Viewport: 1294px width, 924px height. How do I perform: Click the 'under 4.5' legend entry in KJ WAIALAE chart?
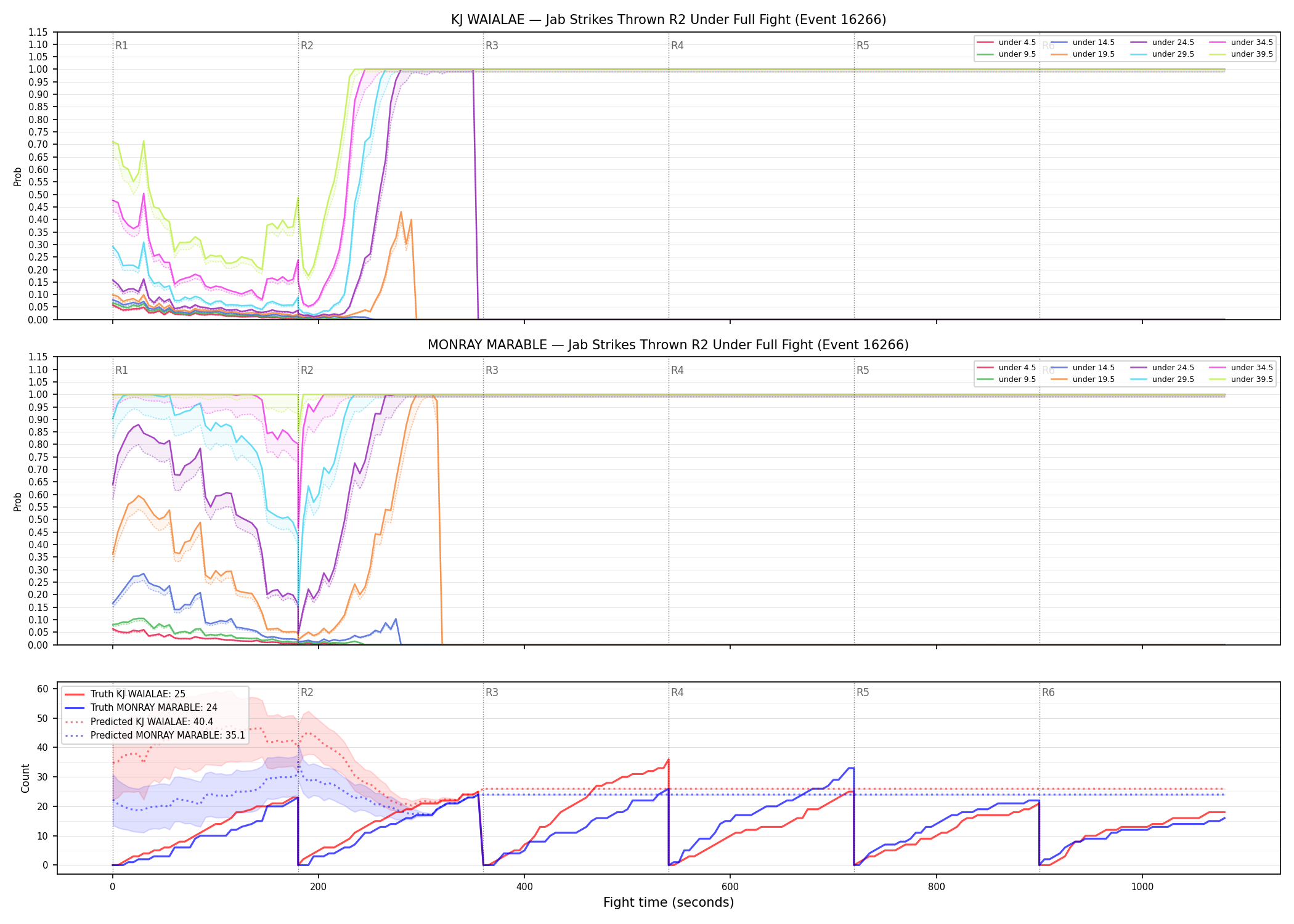pos(1006,43)
